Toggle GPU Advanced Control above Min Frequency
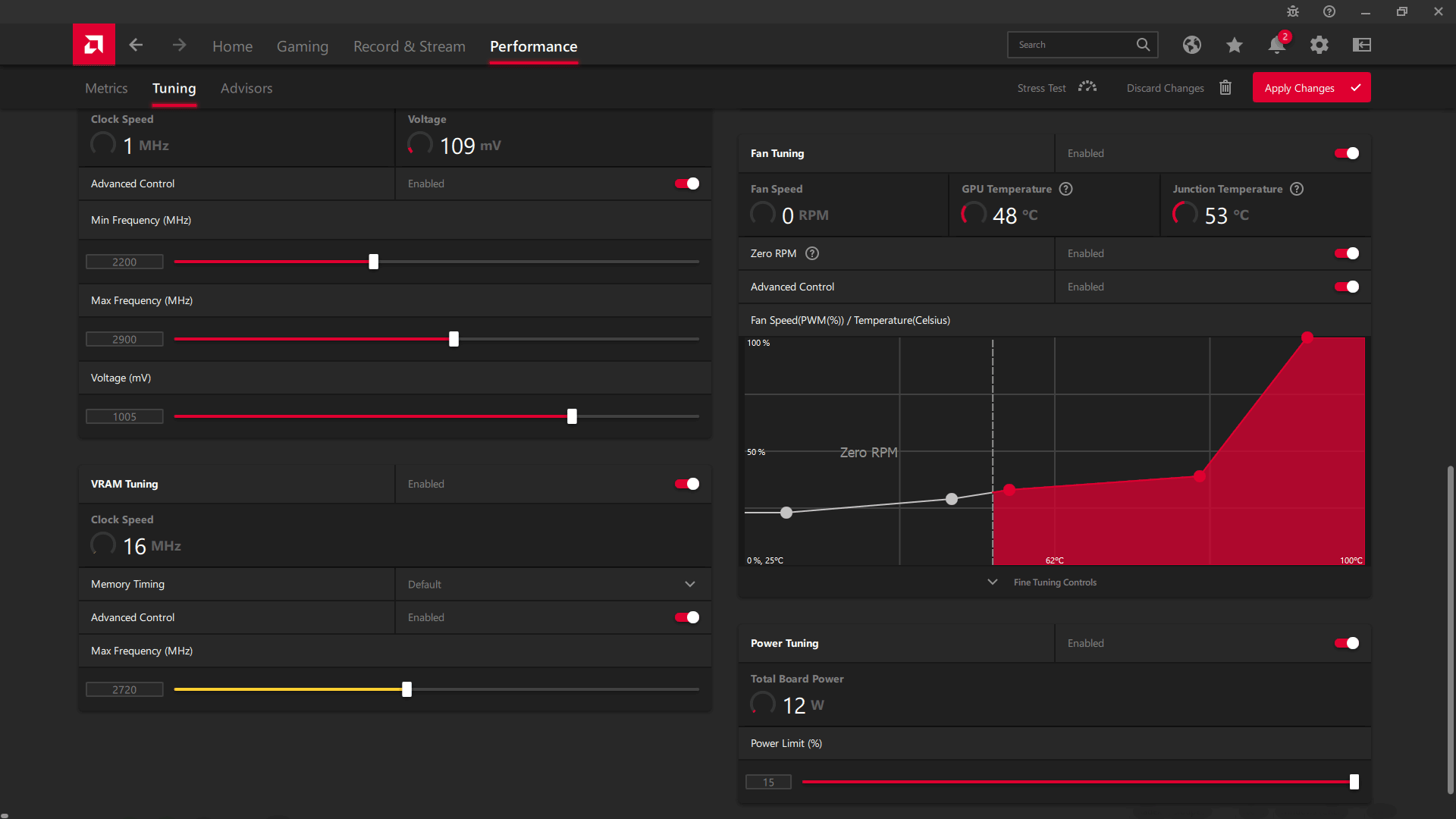The width and height of the screenshot is (1456, 819). click(687, 184)
